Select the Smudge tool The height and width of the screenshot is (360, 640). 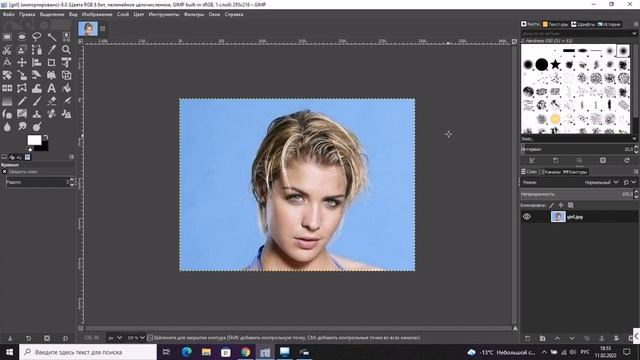[x=22, y=127]
